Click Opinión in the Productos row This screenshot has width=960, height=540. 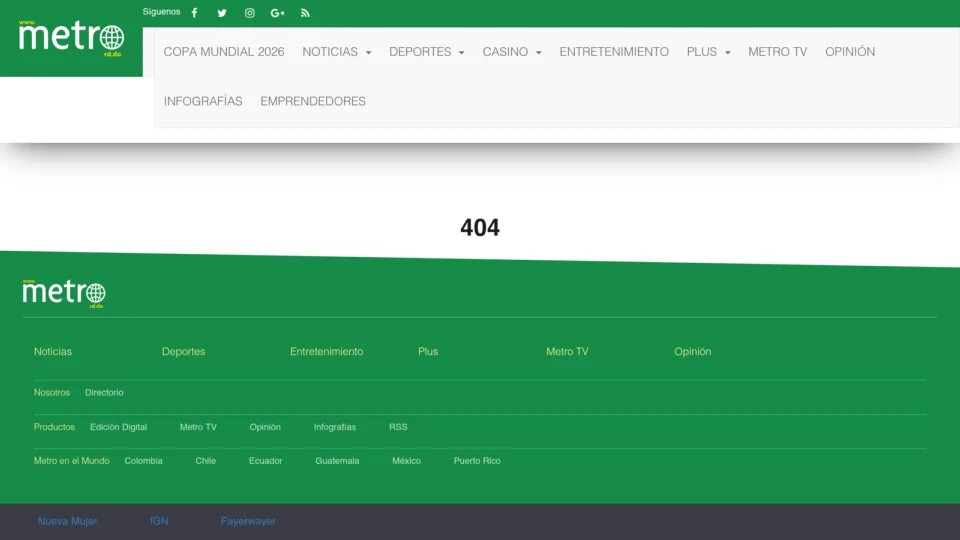click(265, 427)
